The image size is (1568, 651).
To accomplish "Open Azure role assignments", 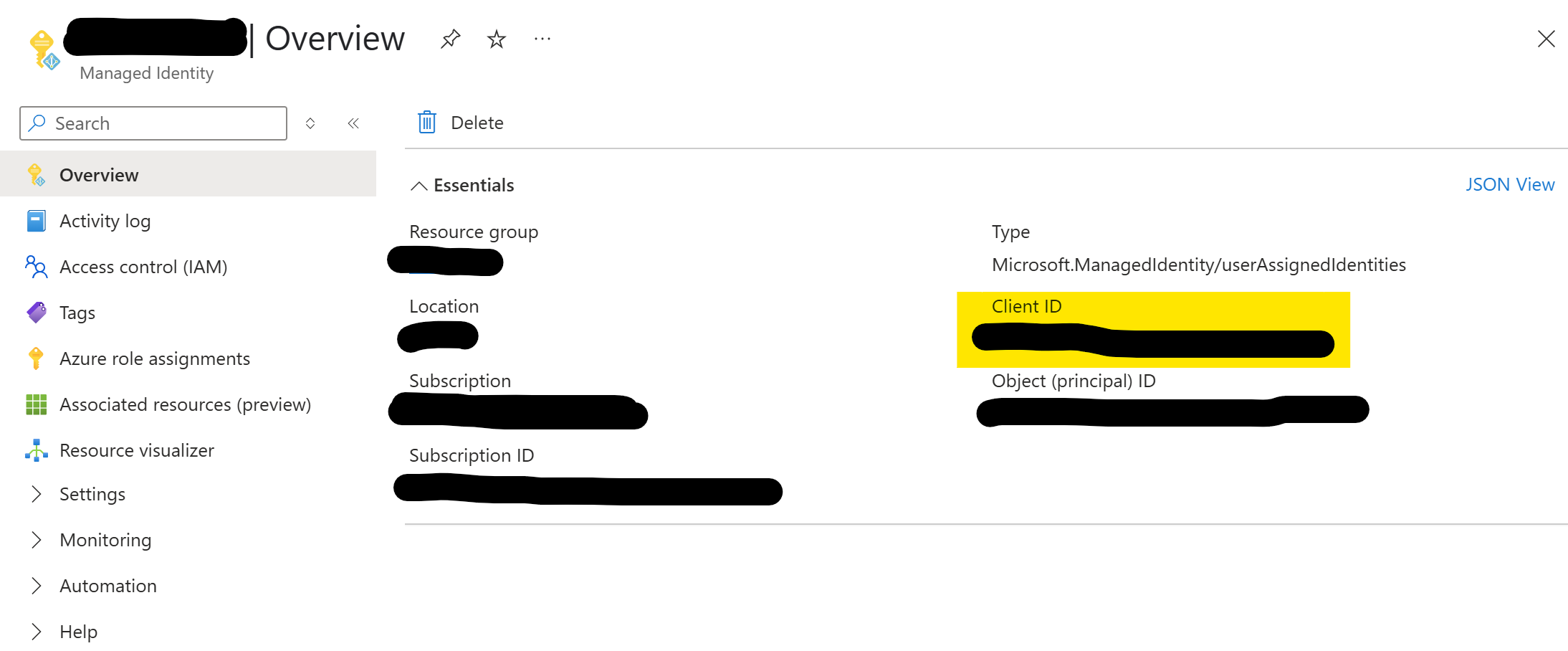I will click(x=155, y=358).
